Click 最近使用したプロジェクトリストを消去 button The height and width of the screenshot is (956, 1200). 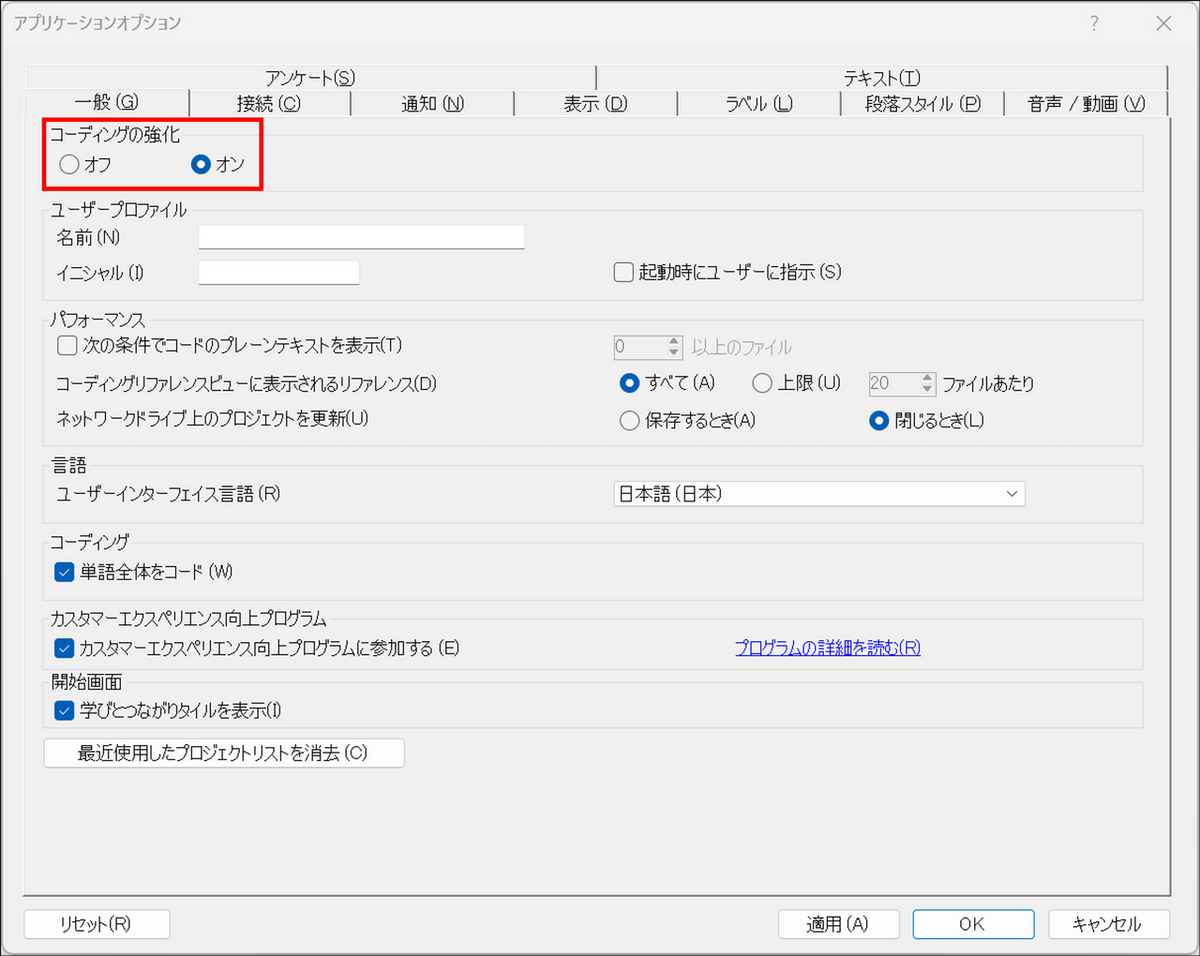point(224,753)
